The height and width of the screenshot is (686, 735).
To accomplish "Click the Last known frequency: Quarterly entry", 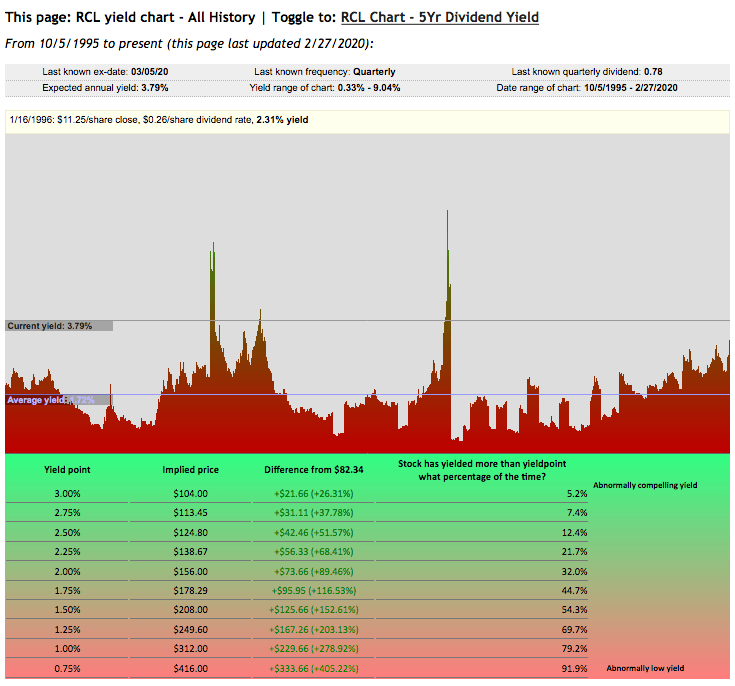I will pos(325,72).
